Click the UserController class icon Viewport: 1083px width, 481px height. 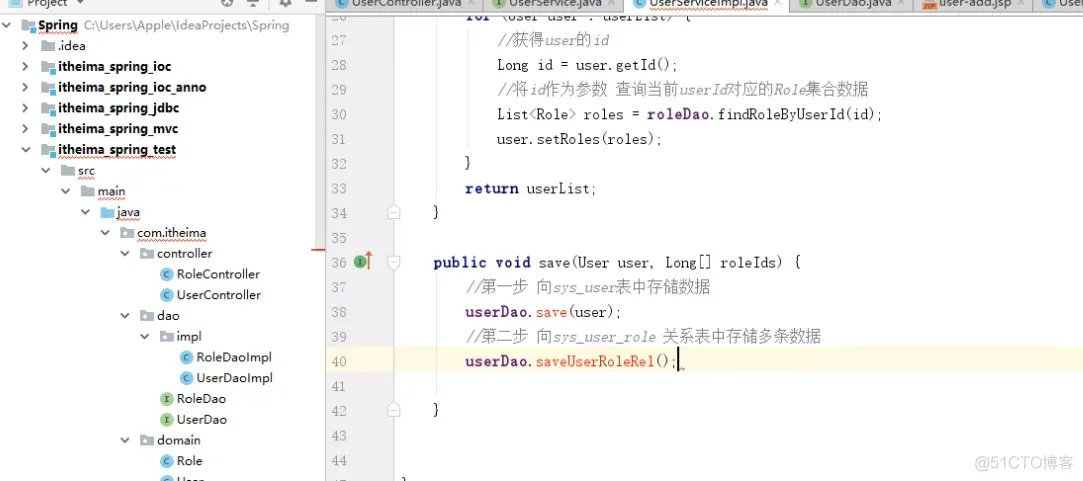click(166, 295)
